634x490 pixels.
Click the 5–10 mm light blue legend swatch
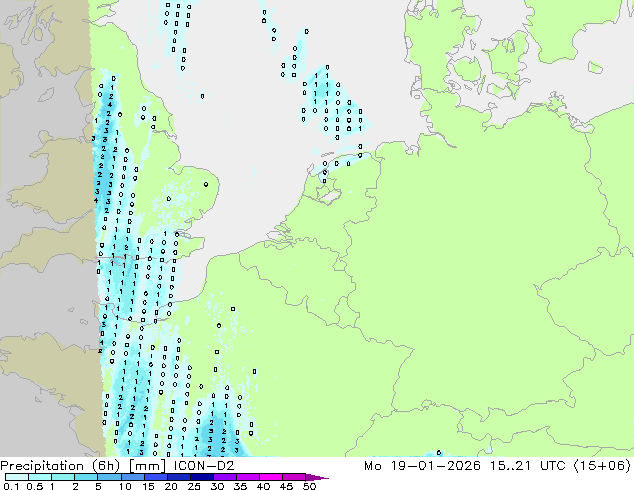[109, 477]
